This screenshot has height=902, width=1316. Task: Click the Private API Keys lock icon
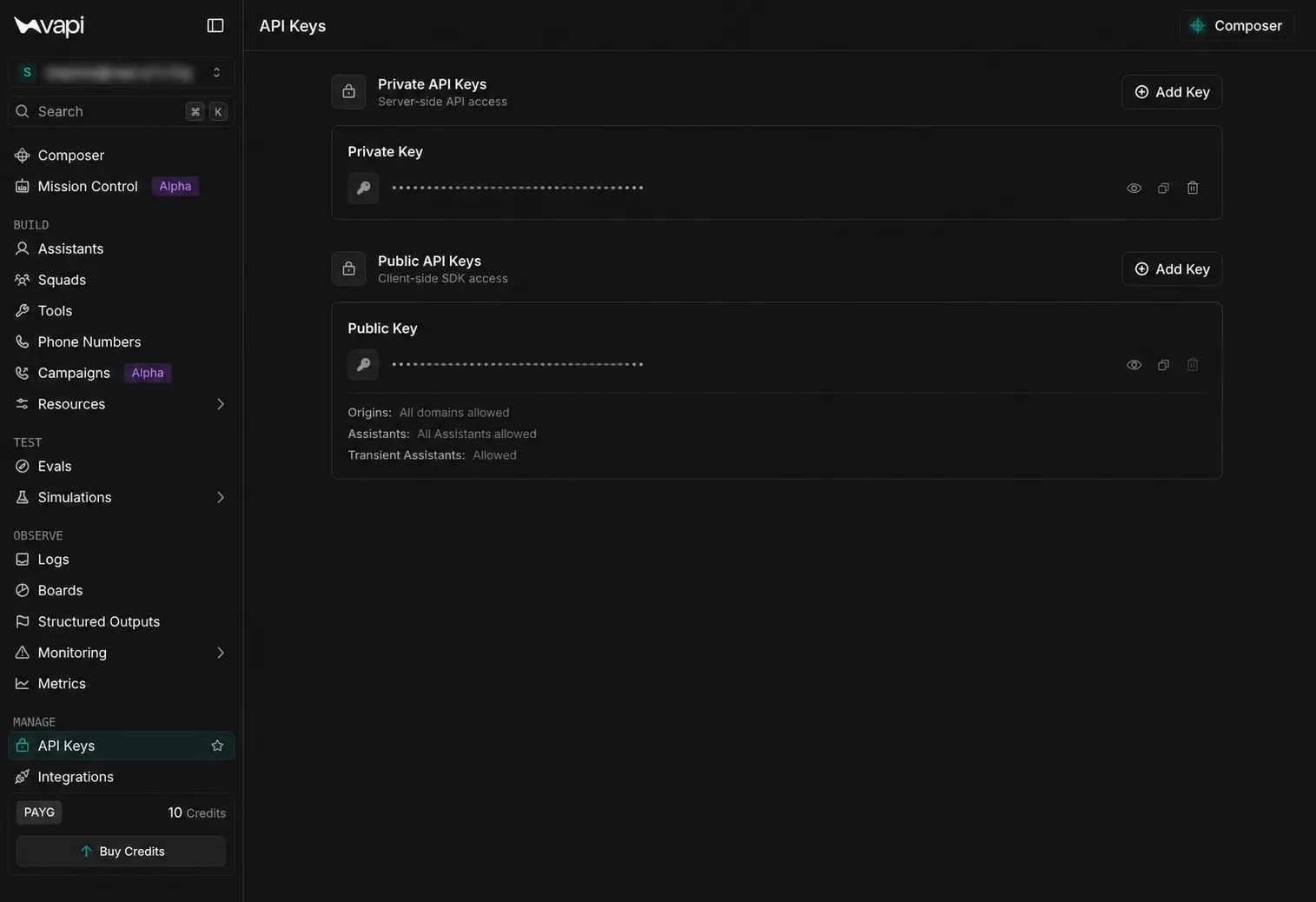348,92
